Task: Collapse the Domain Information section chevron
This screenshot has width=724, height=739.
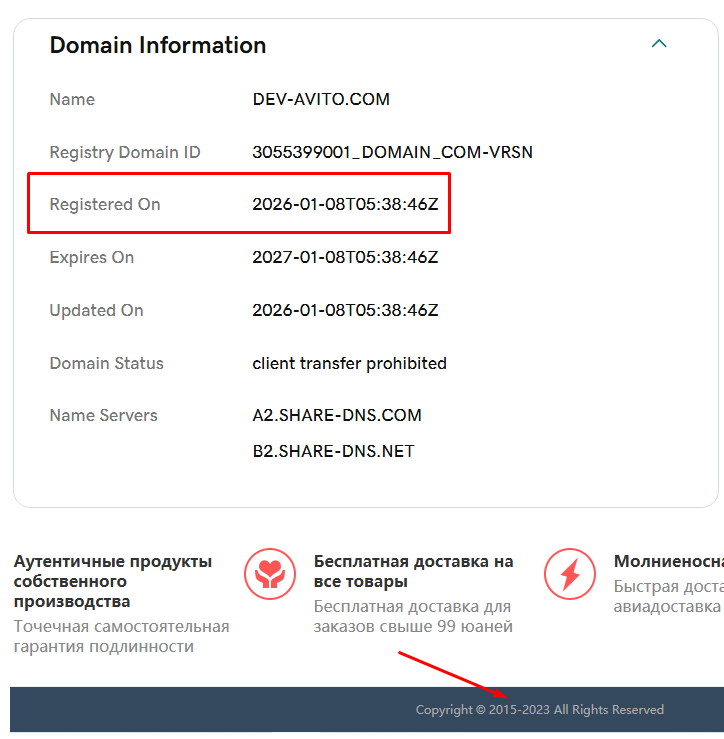Action: (x=658, y=44)
